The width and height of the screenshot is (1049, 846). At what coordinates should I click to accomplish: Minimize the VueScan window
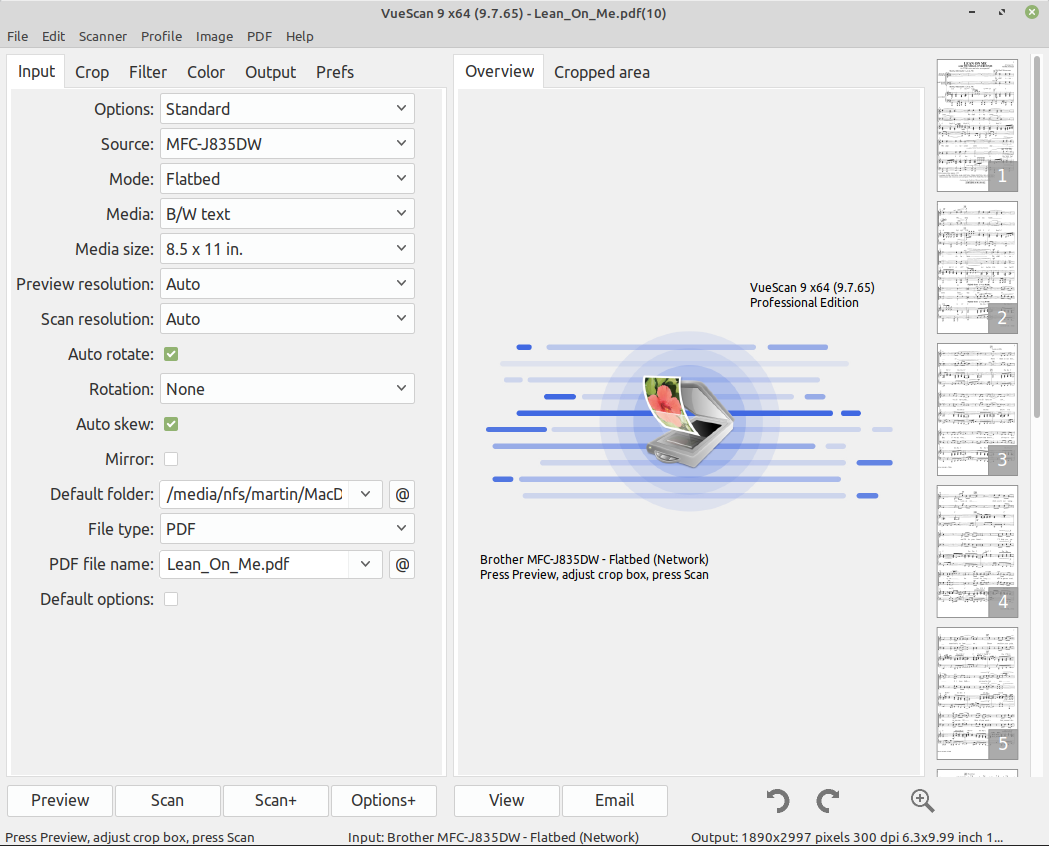click(x=971, y=12)
